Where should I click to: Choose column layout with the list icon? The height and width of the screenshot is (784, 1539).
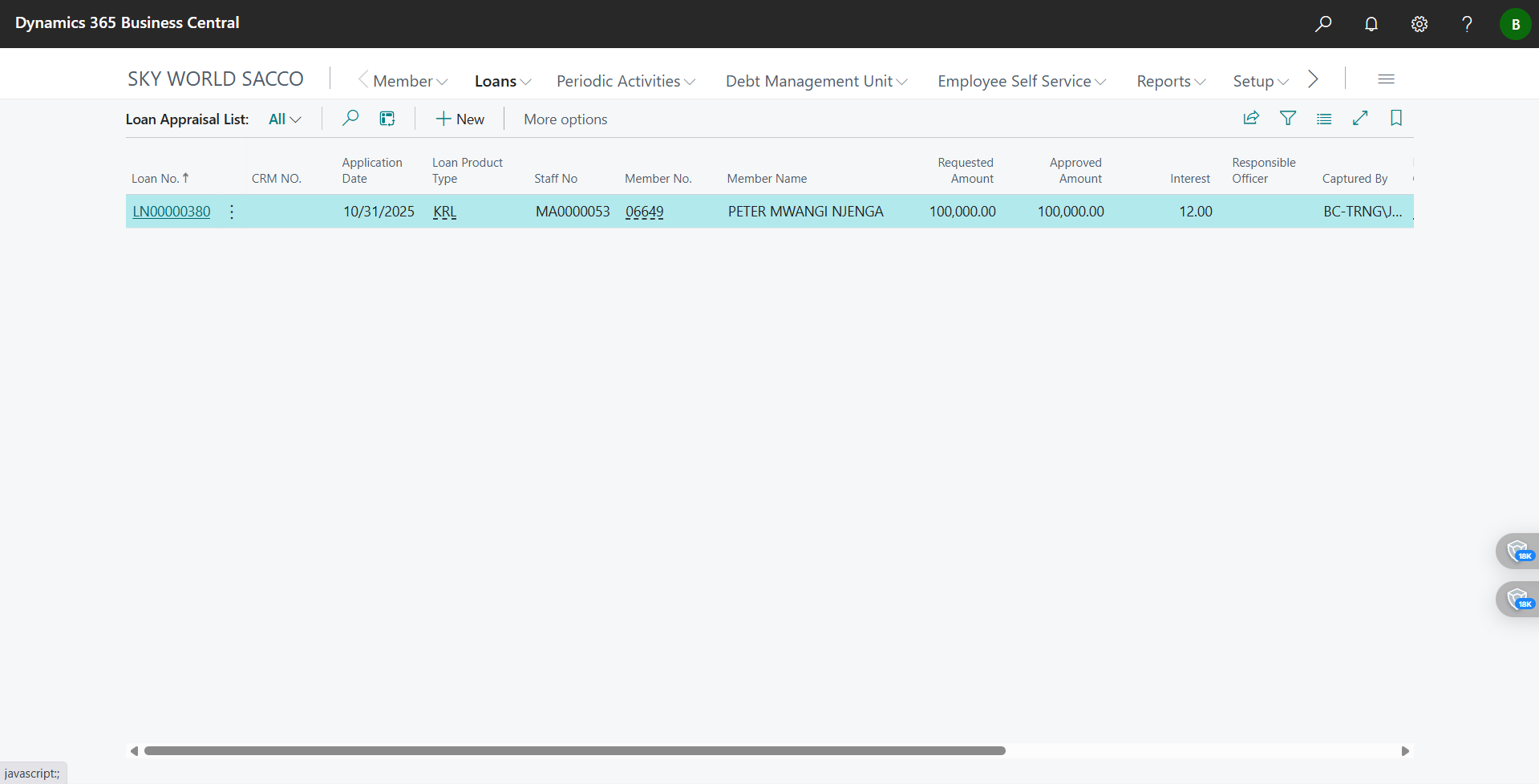(x=1324, y=118)
